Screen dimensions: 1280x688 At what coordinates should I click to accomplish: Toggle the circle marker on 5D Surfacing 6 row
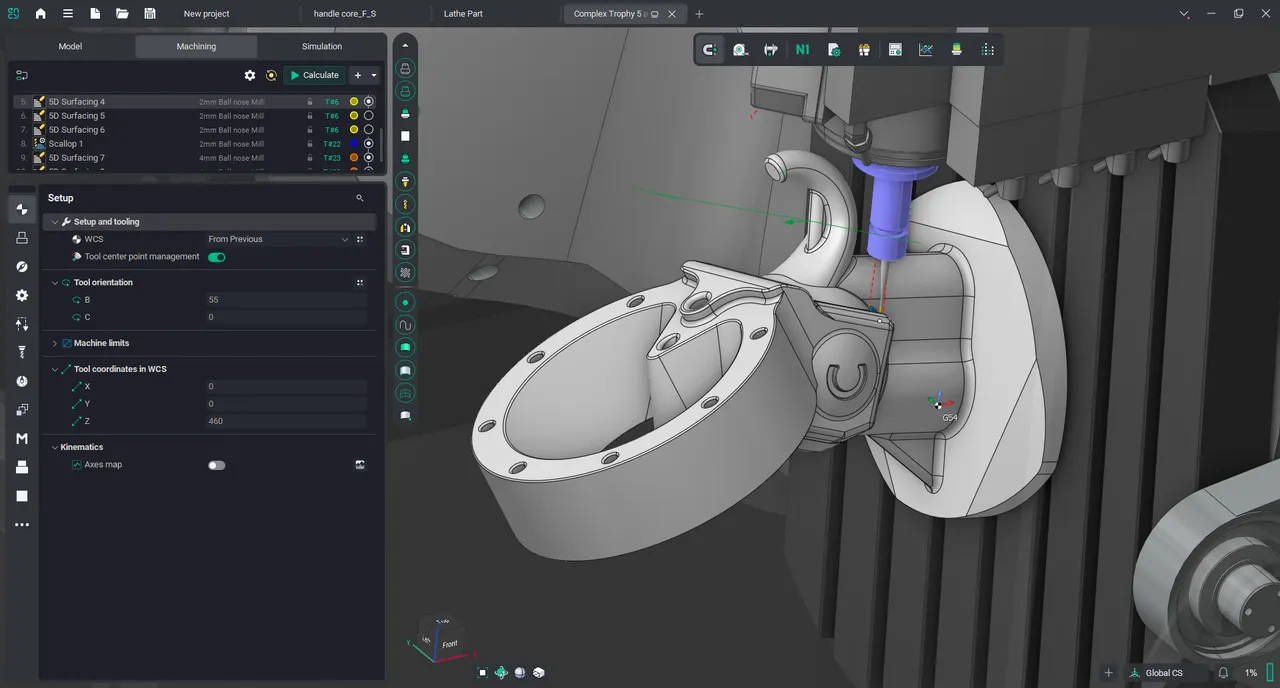368,130
